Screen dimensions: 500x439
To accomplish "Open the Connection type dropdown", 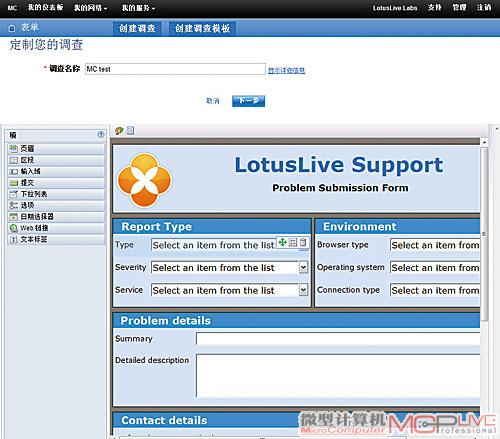I will point(435,290).
